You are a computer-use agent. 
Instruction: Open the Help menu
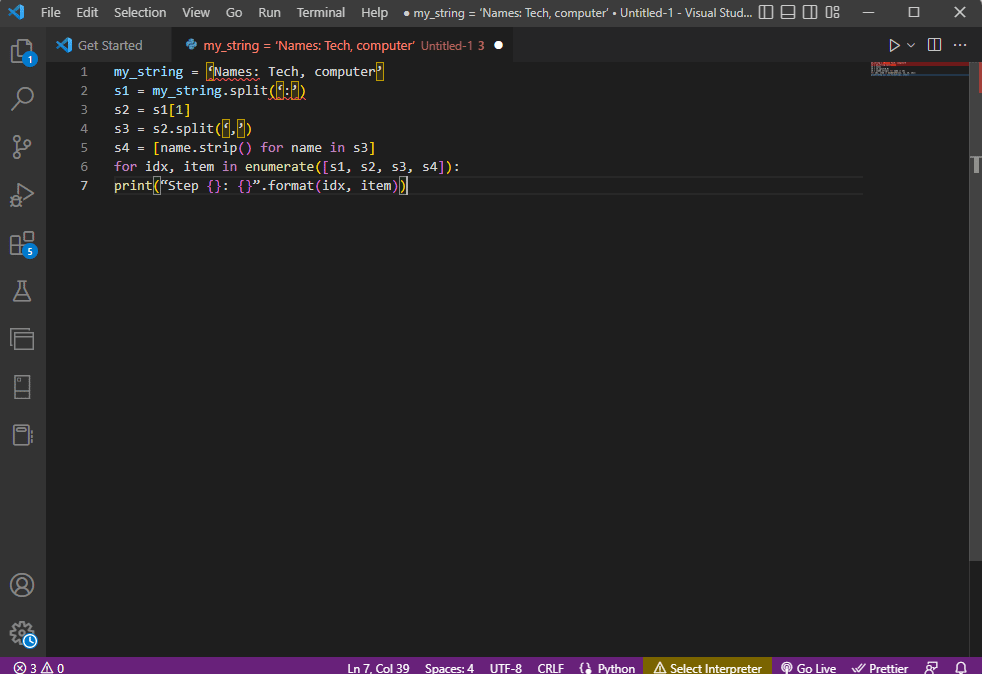(x=375, y=13)
